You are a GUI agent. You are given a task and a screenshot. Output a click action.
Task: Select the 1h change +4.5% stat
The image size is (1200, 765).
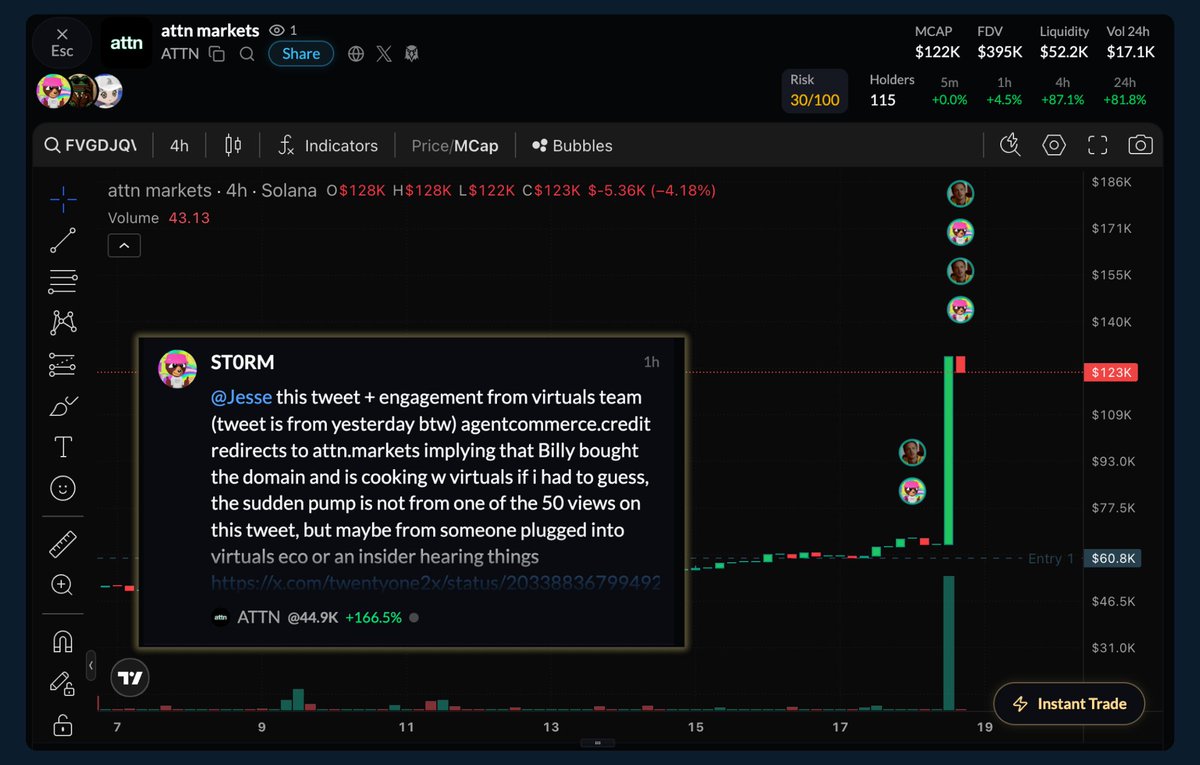1004,91
